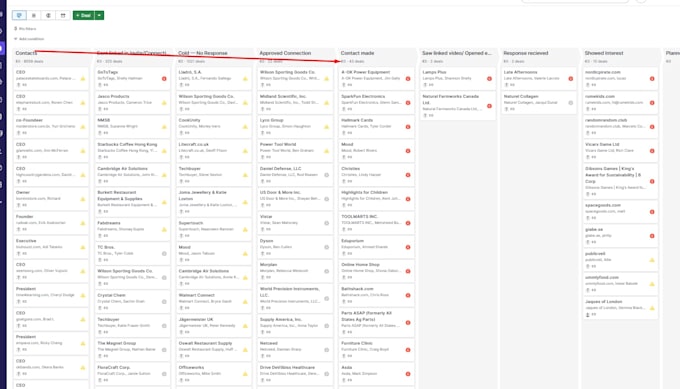Click the Contact made stage header

pos(357,53)
